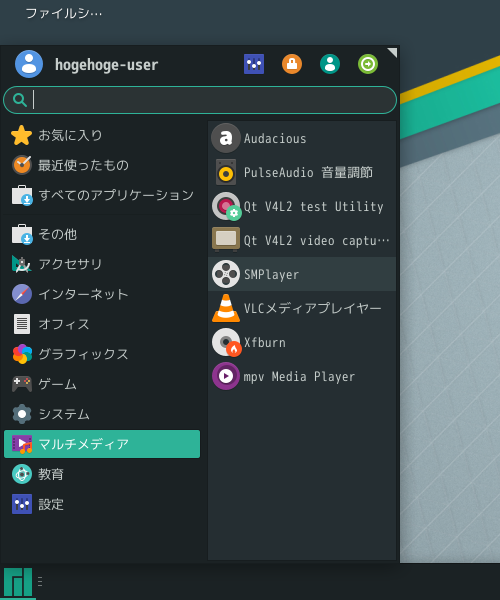Launch Xfburn disc icon
500x600 pixels.
pyautogui.click(x=226, y=342)
